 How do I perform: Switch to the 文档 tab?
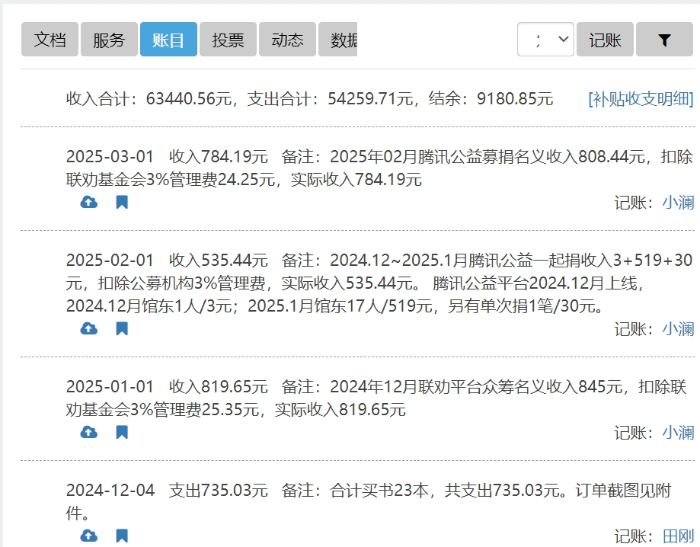50,40
